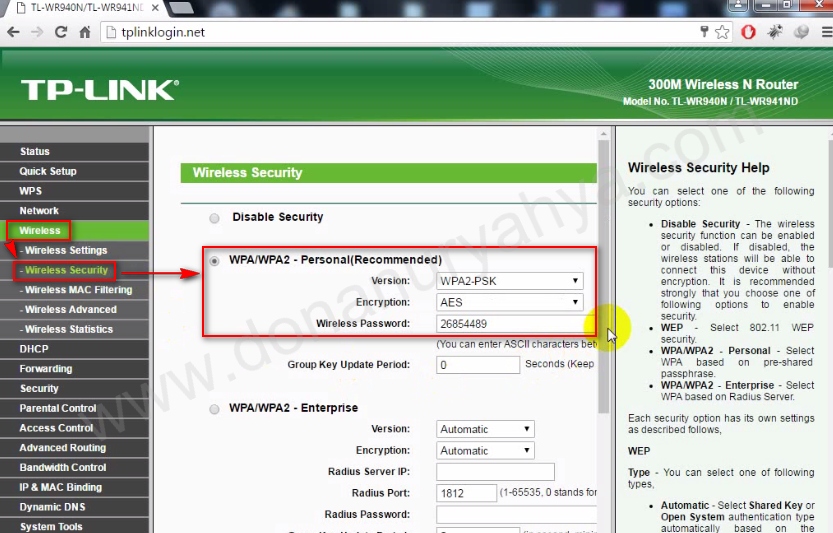
Task: Click the browser forward arrow
Action: pos(37,32)
